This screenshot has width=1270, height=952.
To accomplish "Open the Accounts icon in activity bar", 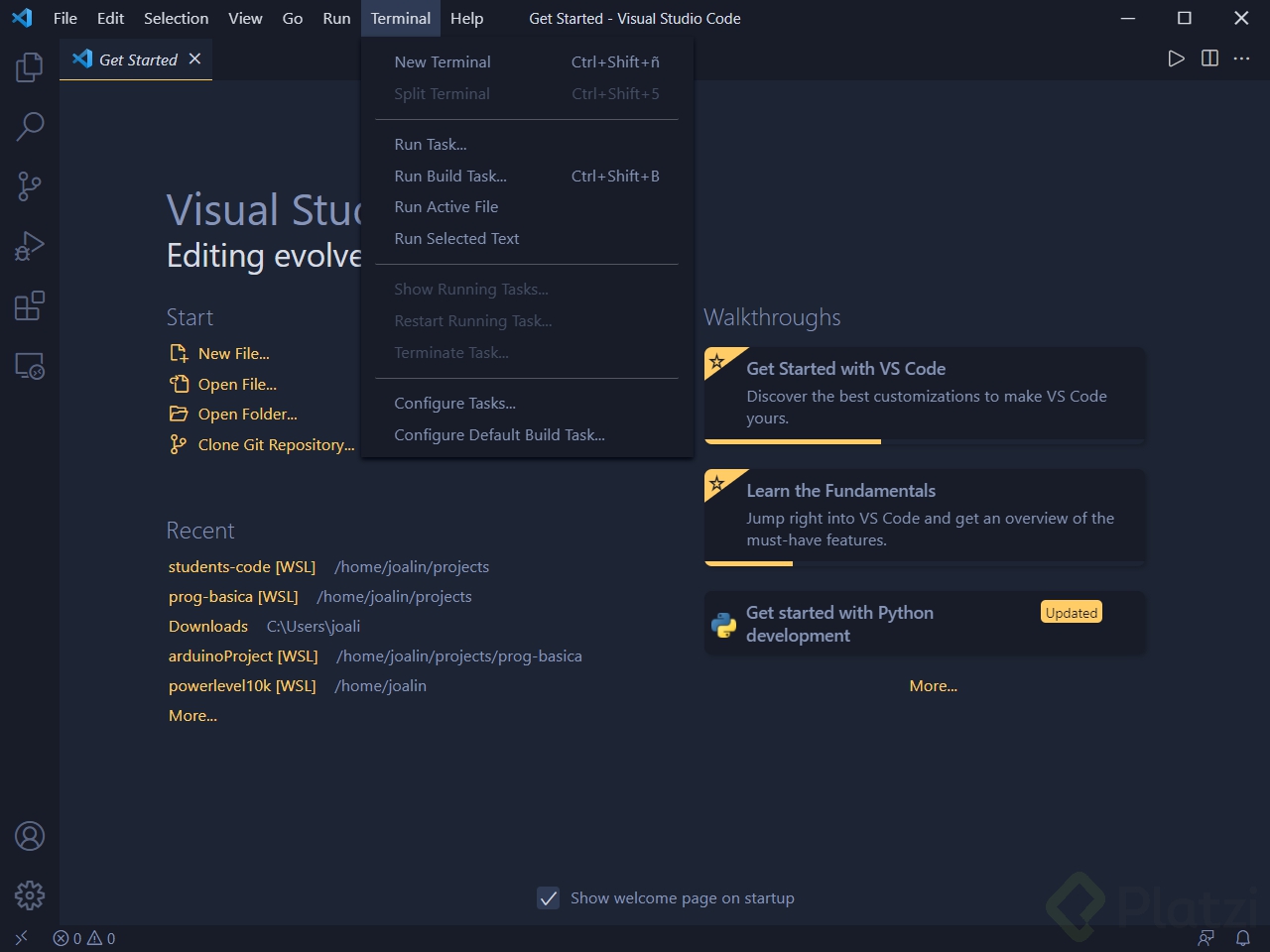I will pos(30,836).
